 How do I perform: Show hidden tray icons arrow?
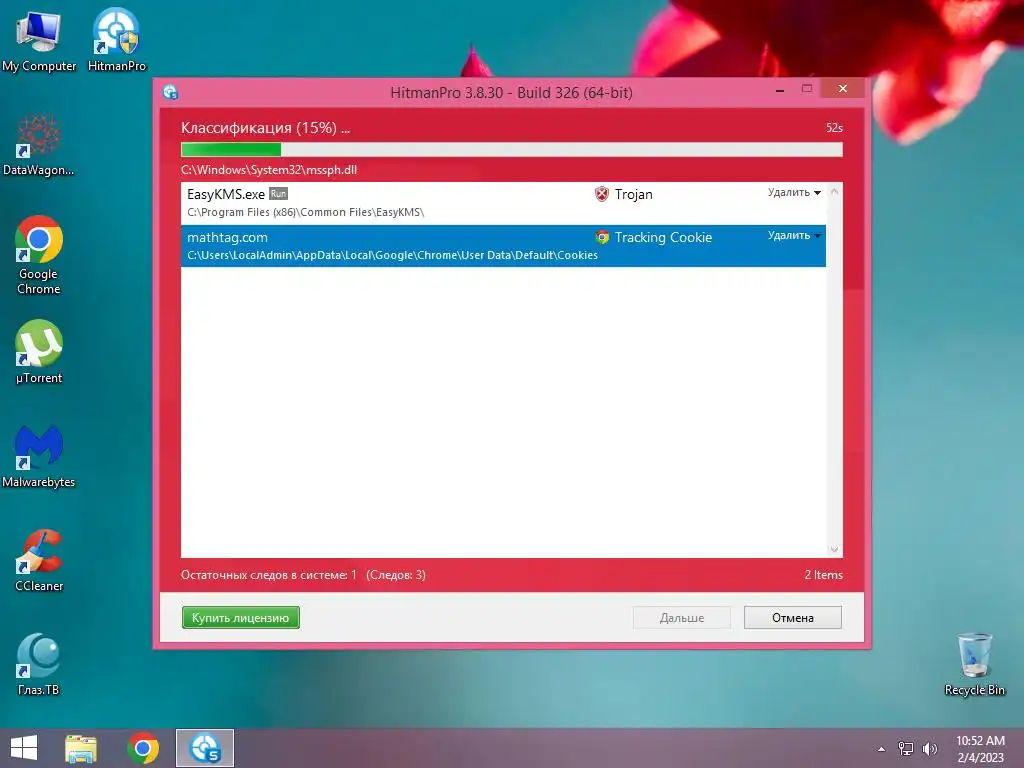(x=882, y=749)
